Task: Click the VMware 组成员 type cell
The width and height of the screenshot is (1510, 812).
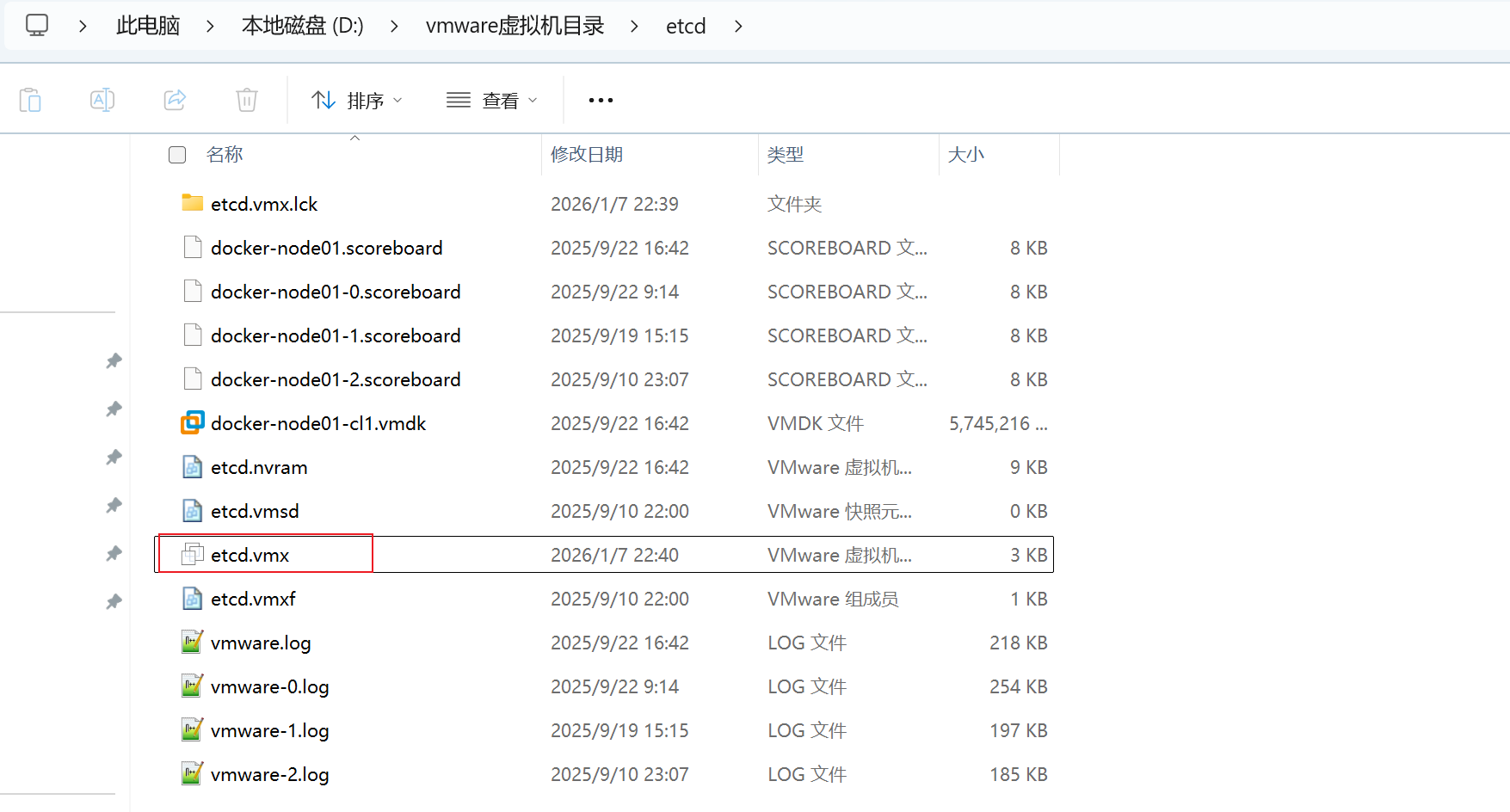Action: [833, 599]
